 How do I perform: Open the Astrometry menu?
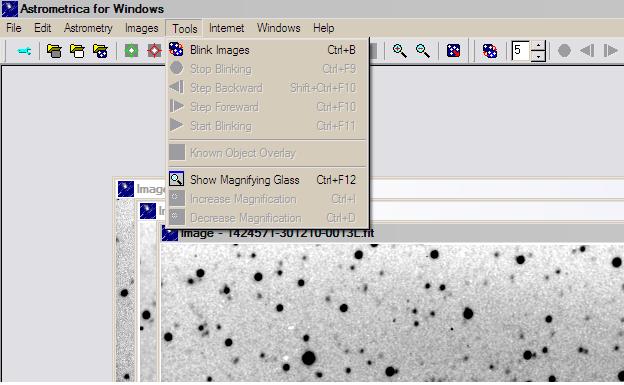tap(88, 28)
